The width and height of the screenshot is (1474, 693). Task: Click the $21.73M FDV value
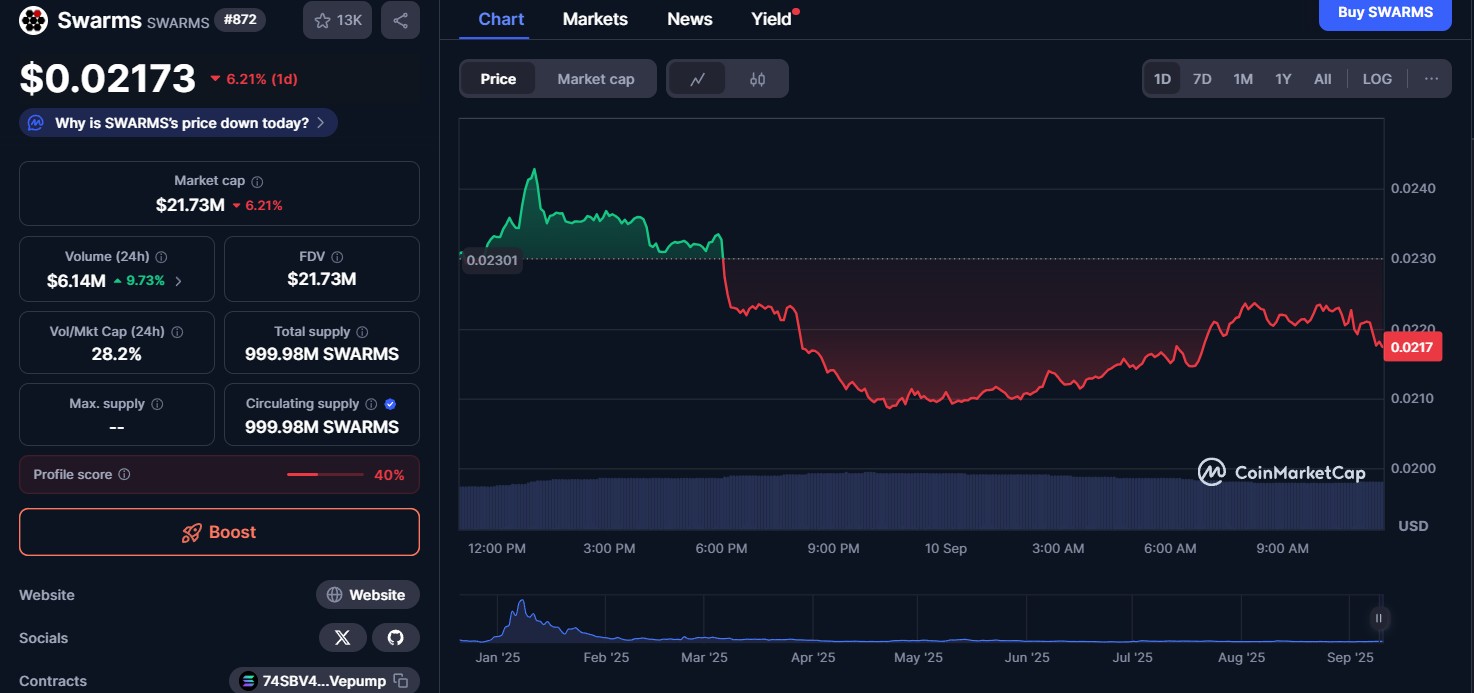(x=322, y=279)
